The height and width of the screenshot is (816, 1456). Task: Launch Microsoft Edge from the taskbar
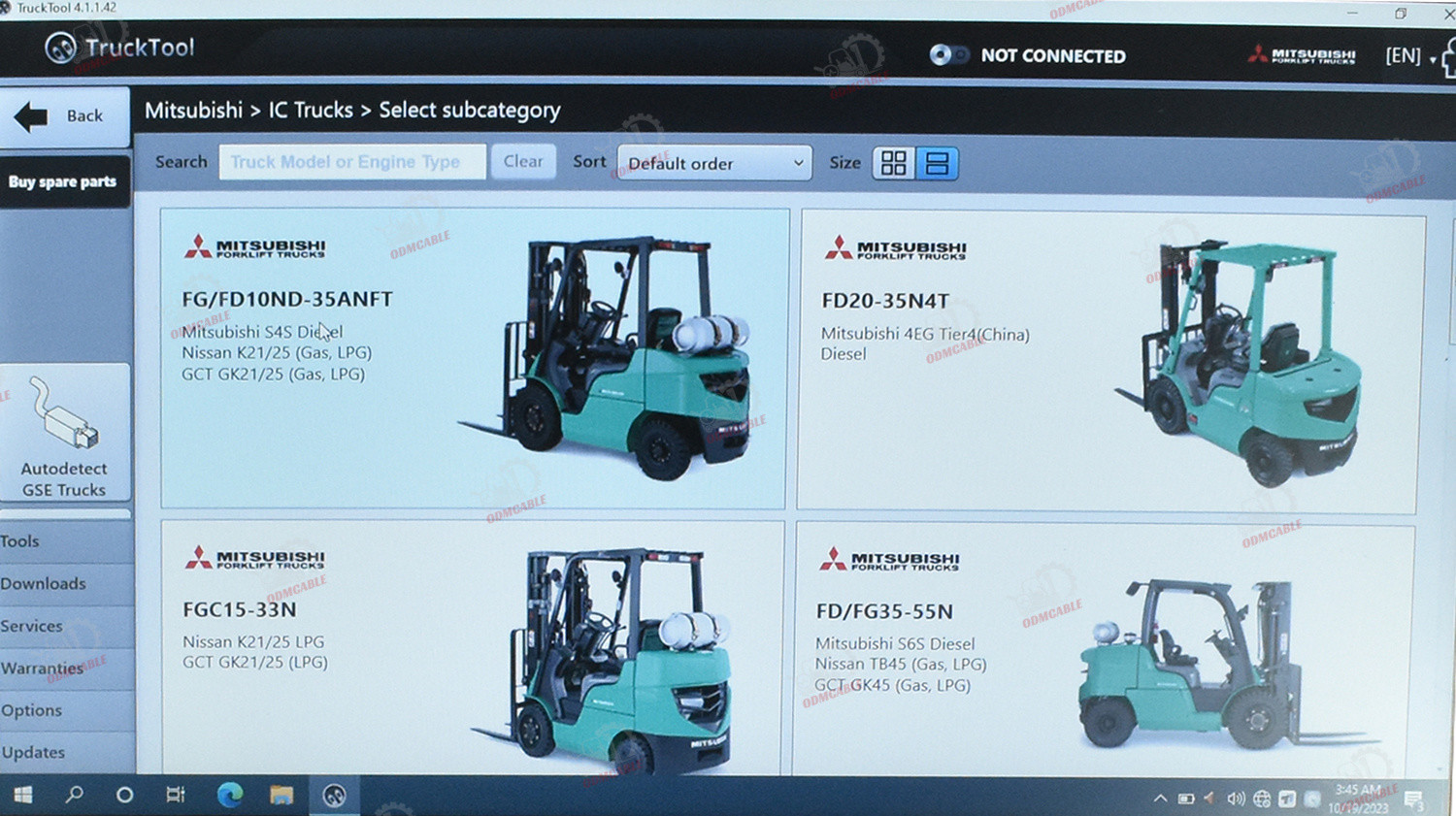coord(230,796)
